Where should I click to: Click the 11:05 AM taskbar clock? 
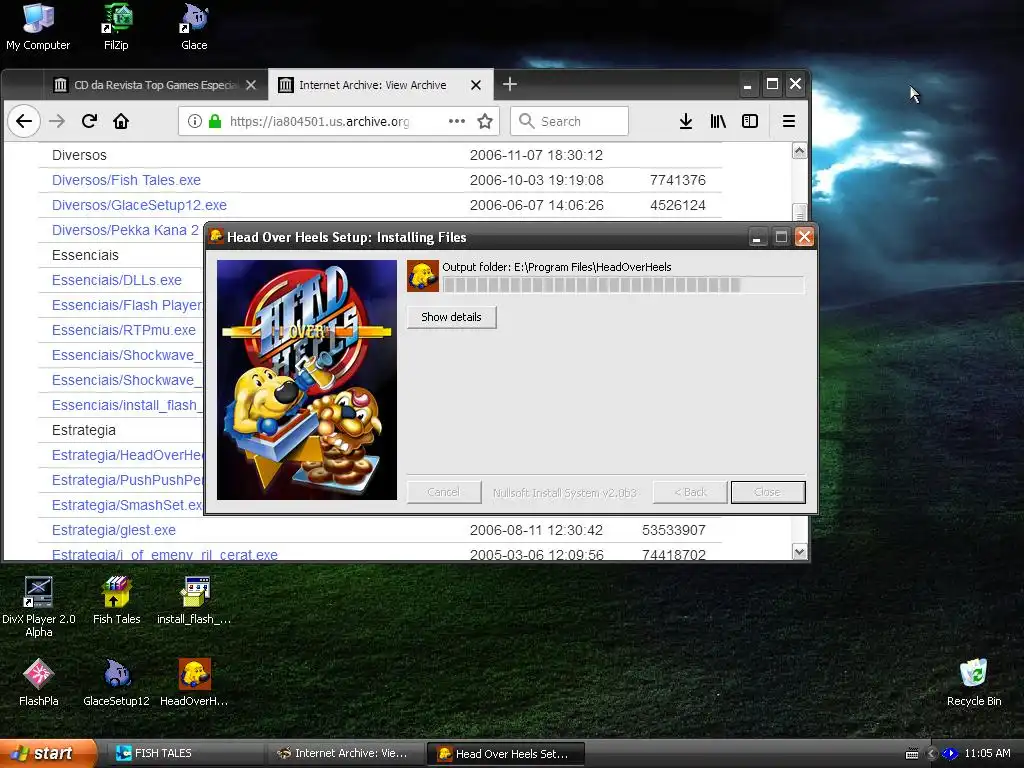pyautogui.click(x=987, y=753)
